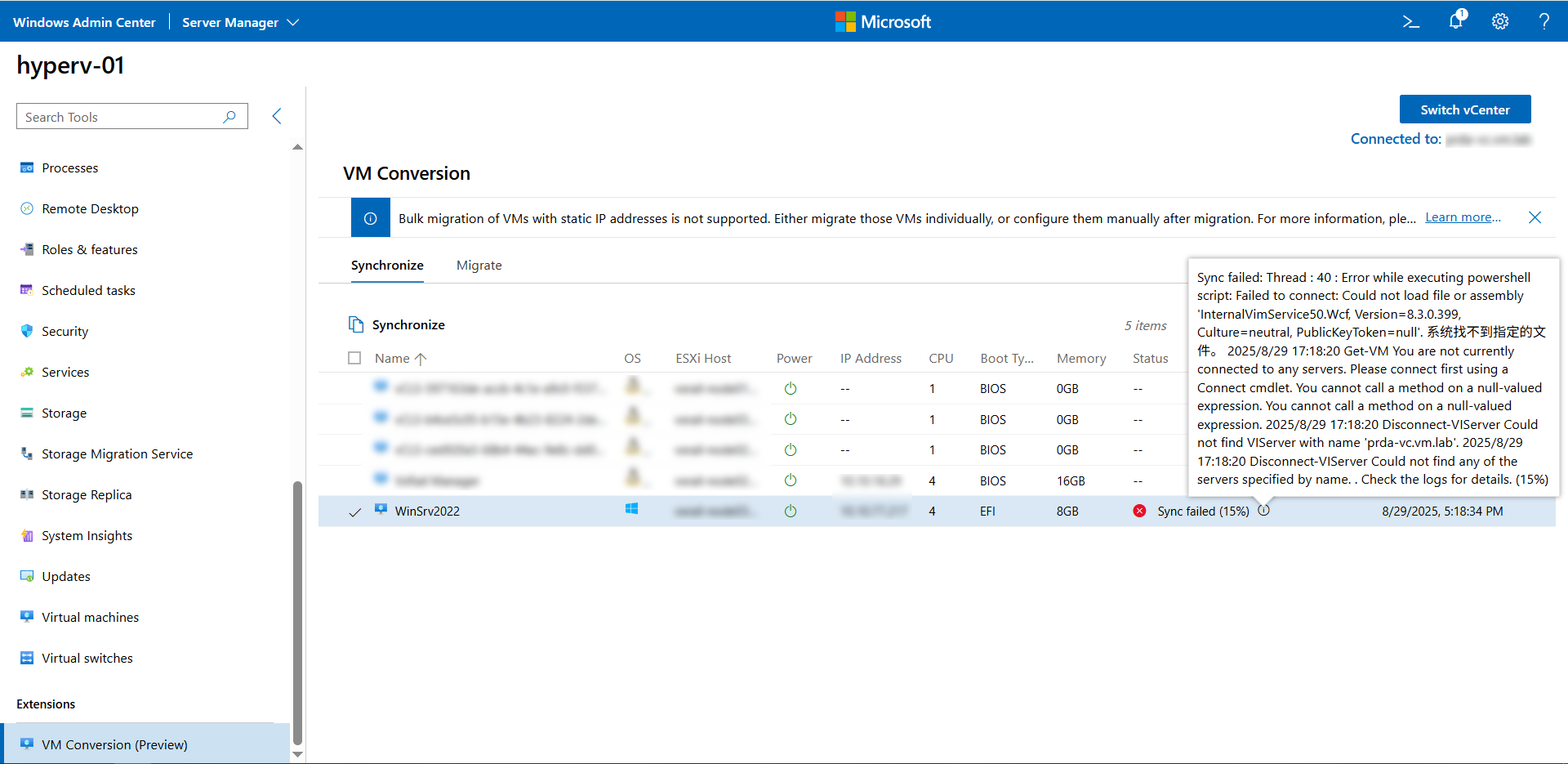Click the Sync failed info icon
The image size is (1568, 764).
point(1263,511)
